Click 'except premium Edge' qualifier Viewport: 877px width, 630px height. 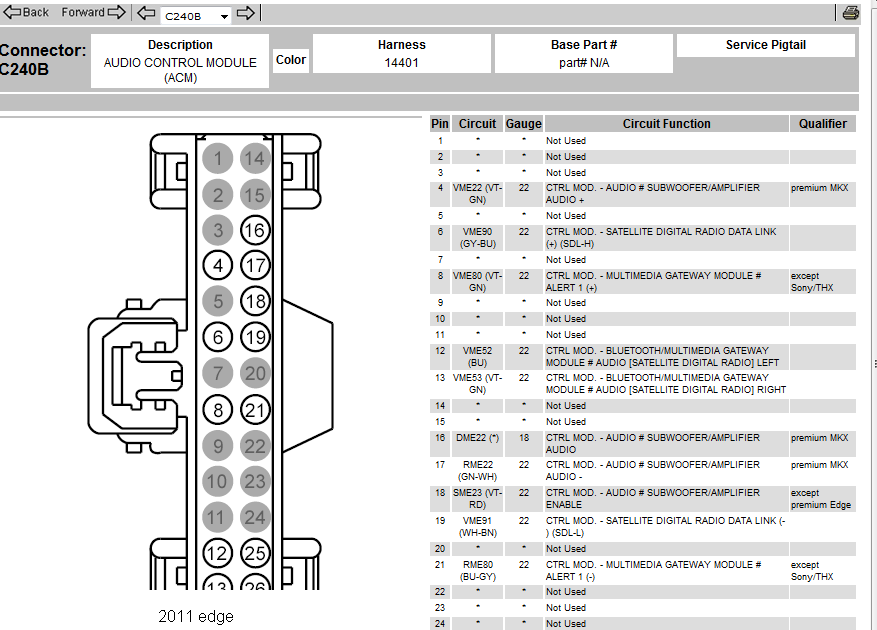821,499
